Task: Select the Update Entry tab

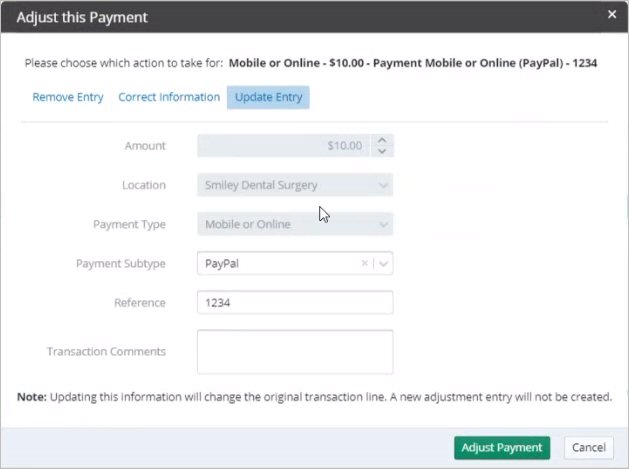Action: pyautogui.click(x=268, y=97)
